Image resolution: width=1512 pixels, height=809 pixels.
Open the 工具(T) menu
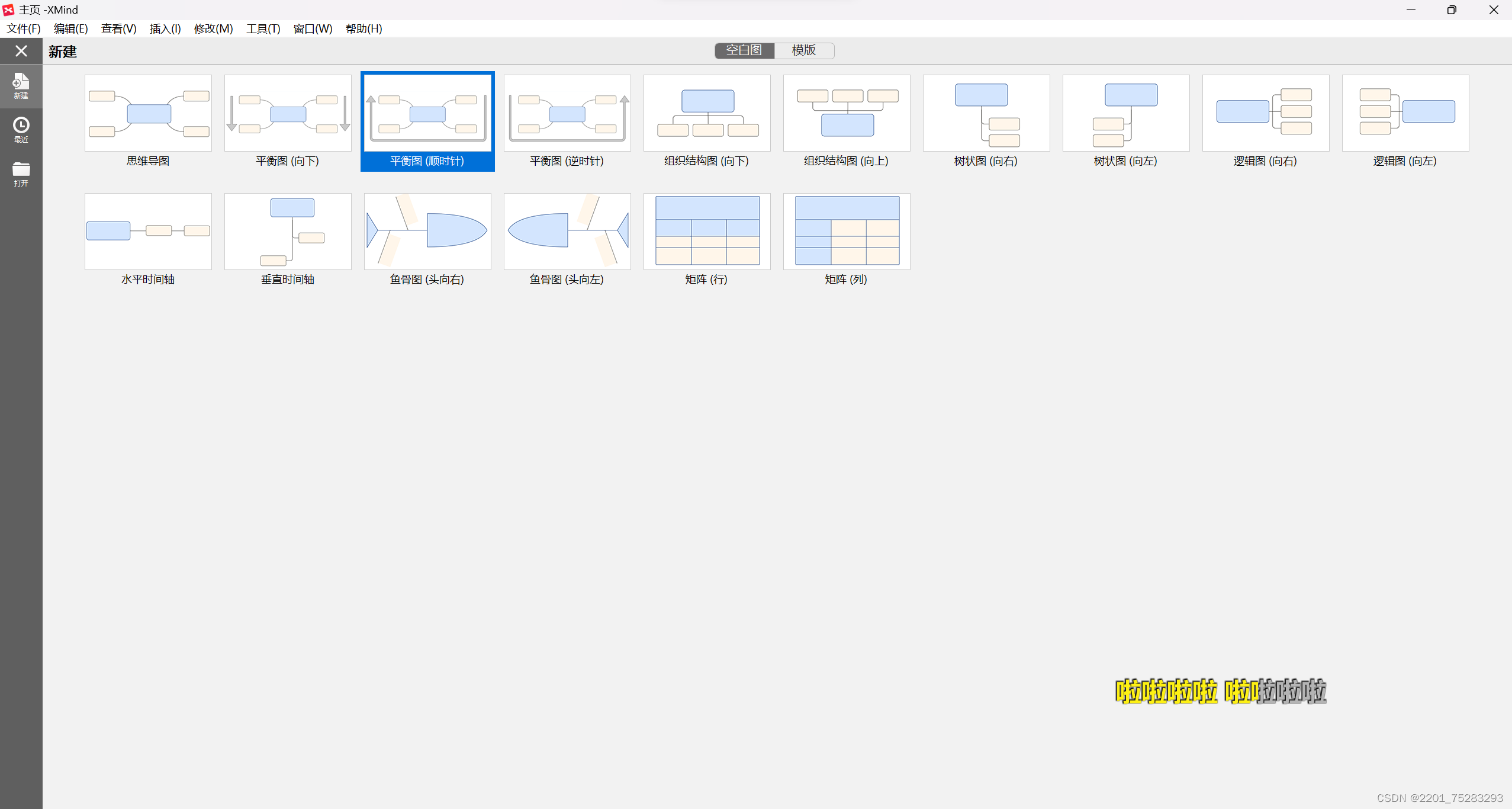point(263,28)
